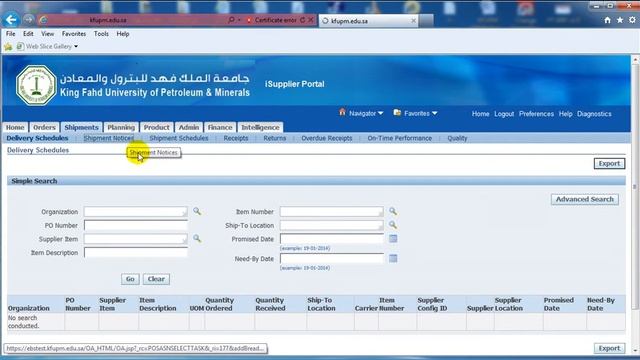Click the address bar search magnifier icon
This screenshot has height=360, width=640.
pyautogui.click(x=231, y=20)
